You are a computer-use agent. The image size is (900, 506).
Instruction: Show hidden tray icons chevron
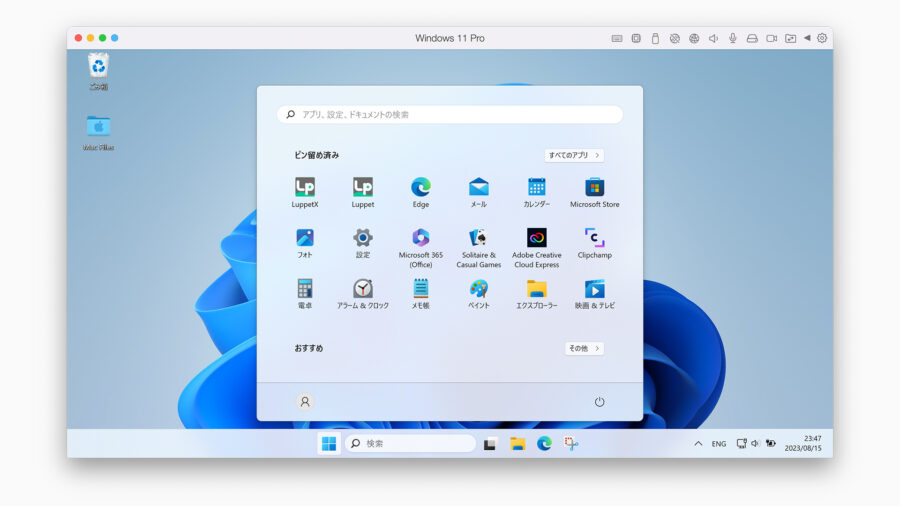tap(698, 443)
